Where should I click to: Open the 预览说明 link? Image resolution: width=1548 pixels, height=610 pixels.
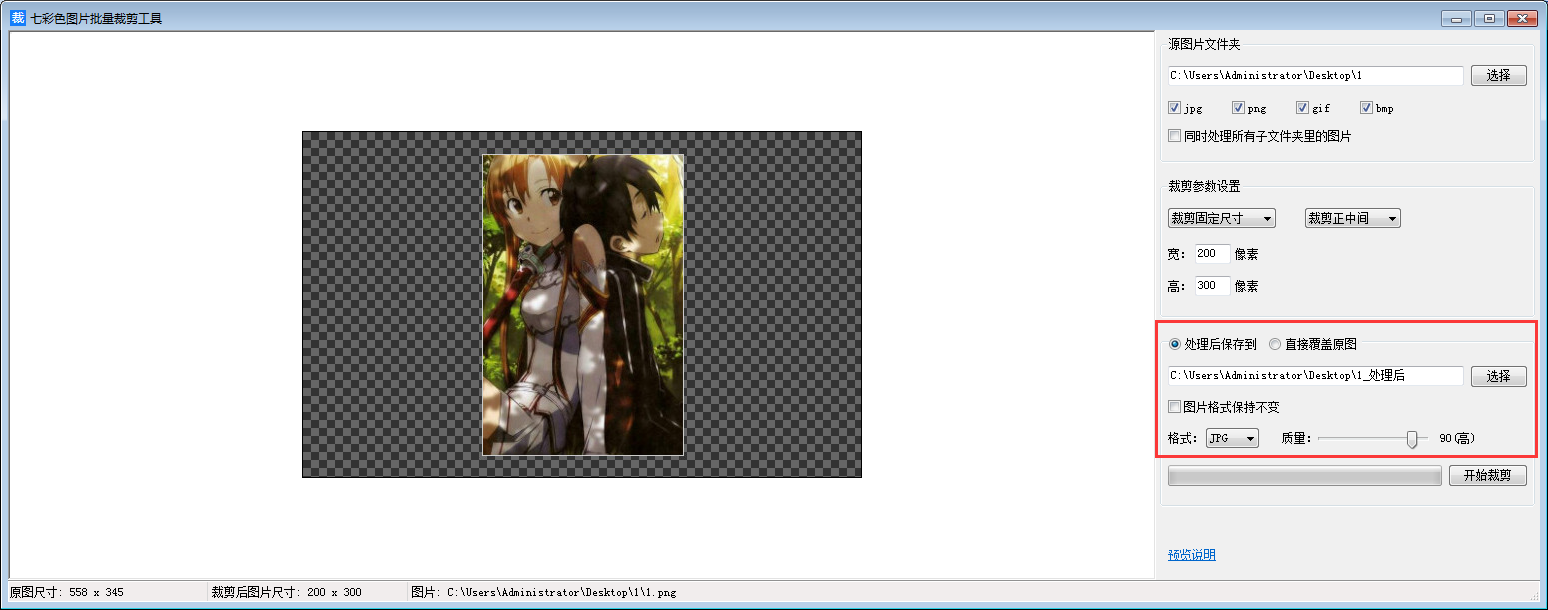point(1192,555)
